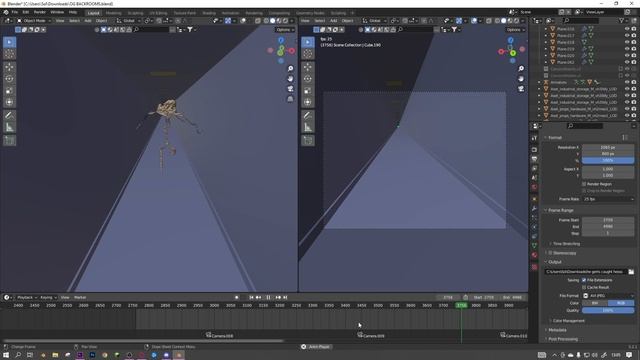The width and height of the screenshot is (640, 360).
Task: Toggle solid viewport shading in left header
Action: [272, 20]
